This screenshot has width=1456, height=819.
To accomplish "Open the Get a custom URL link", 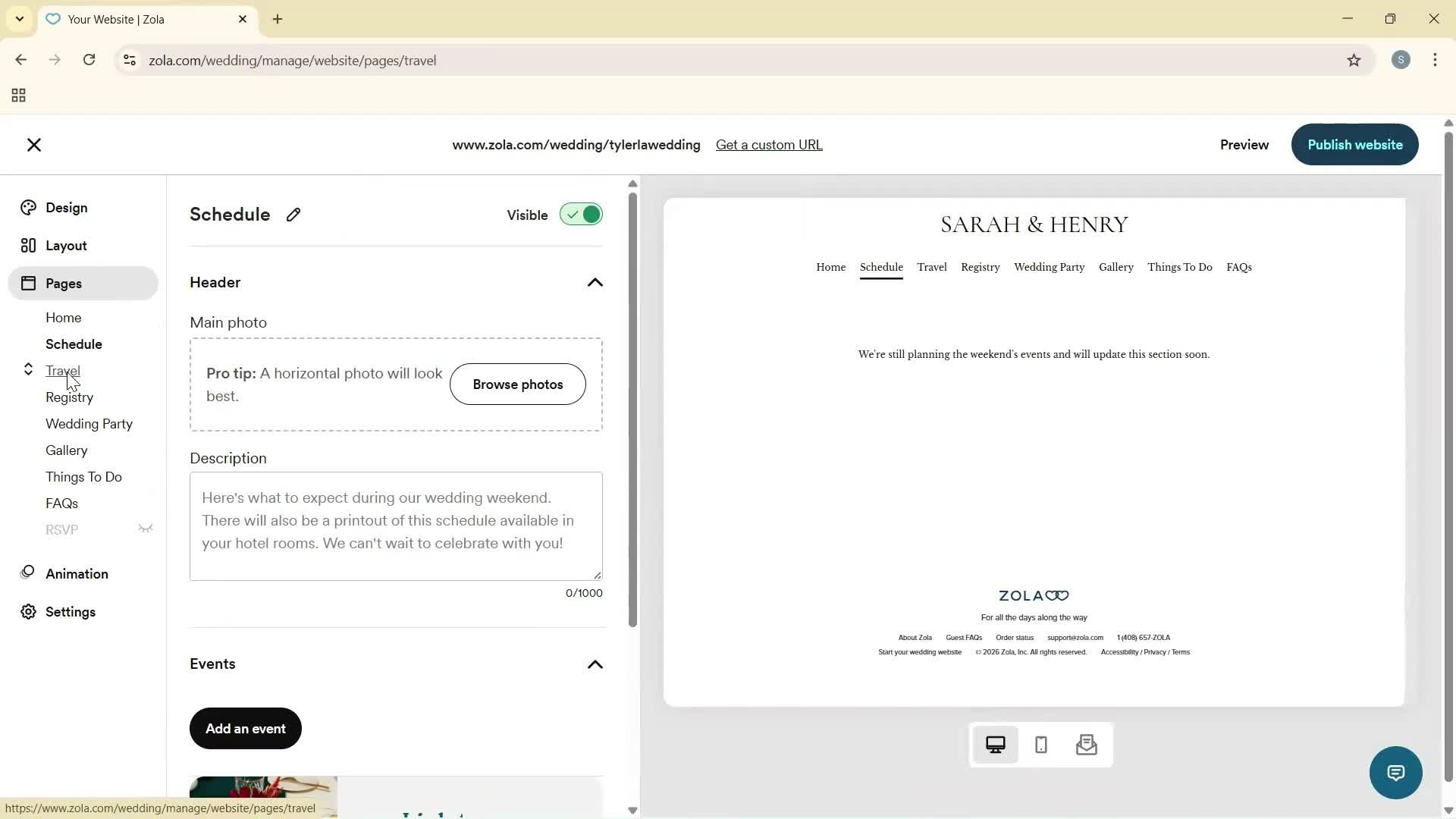I will 769,145.
